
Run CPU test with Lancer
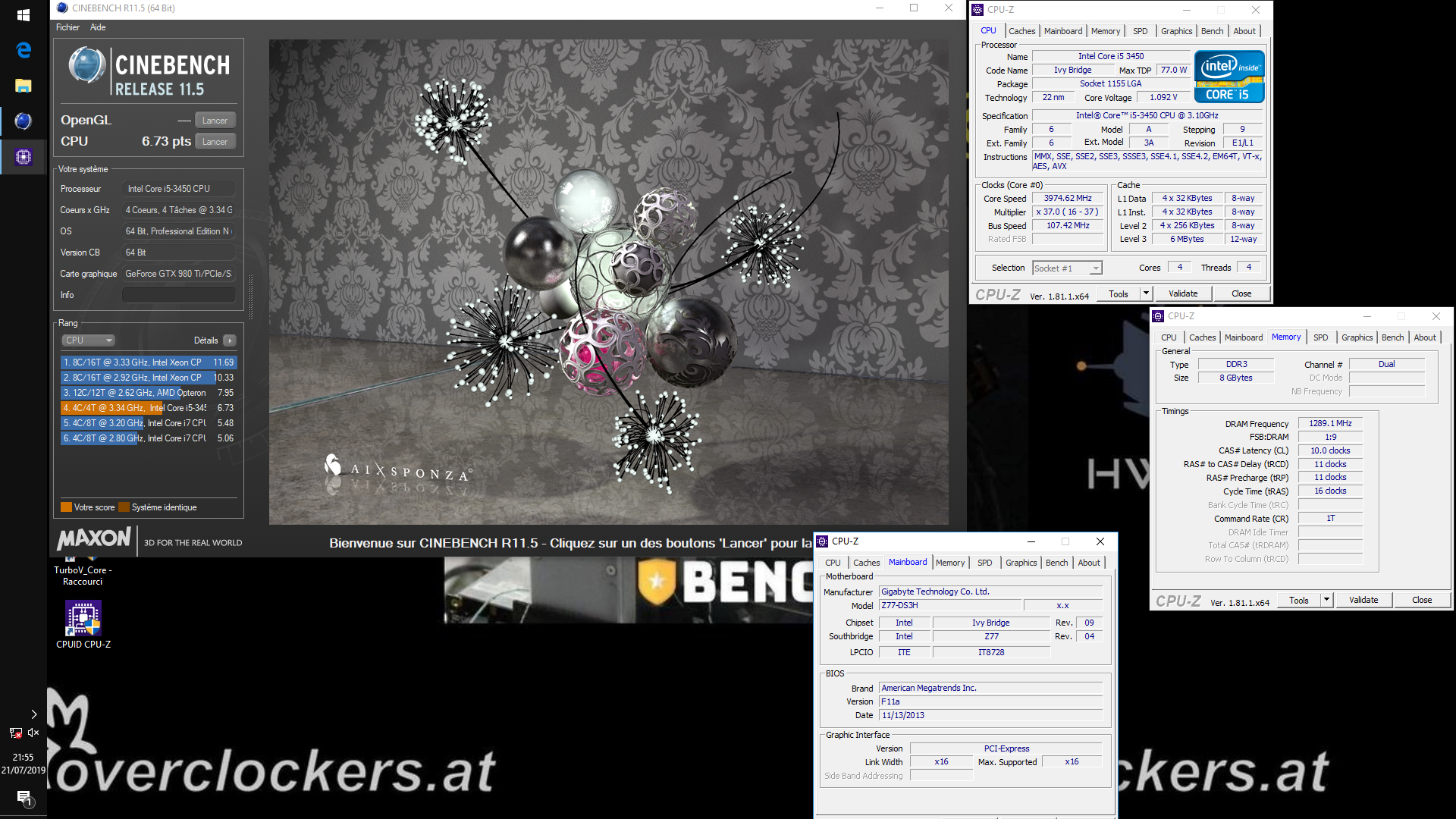tap(215, 142)
